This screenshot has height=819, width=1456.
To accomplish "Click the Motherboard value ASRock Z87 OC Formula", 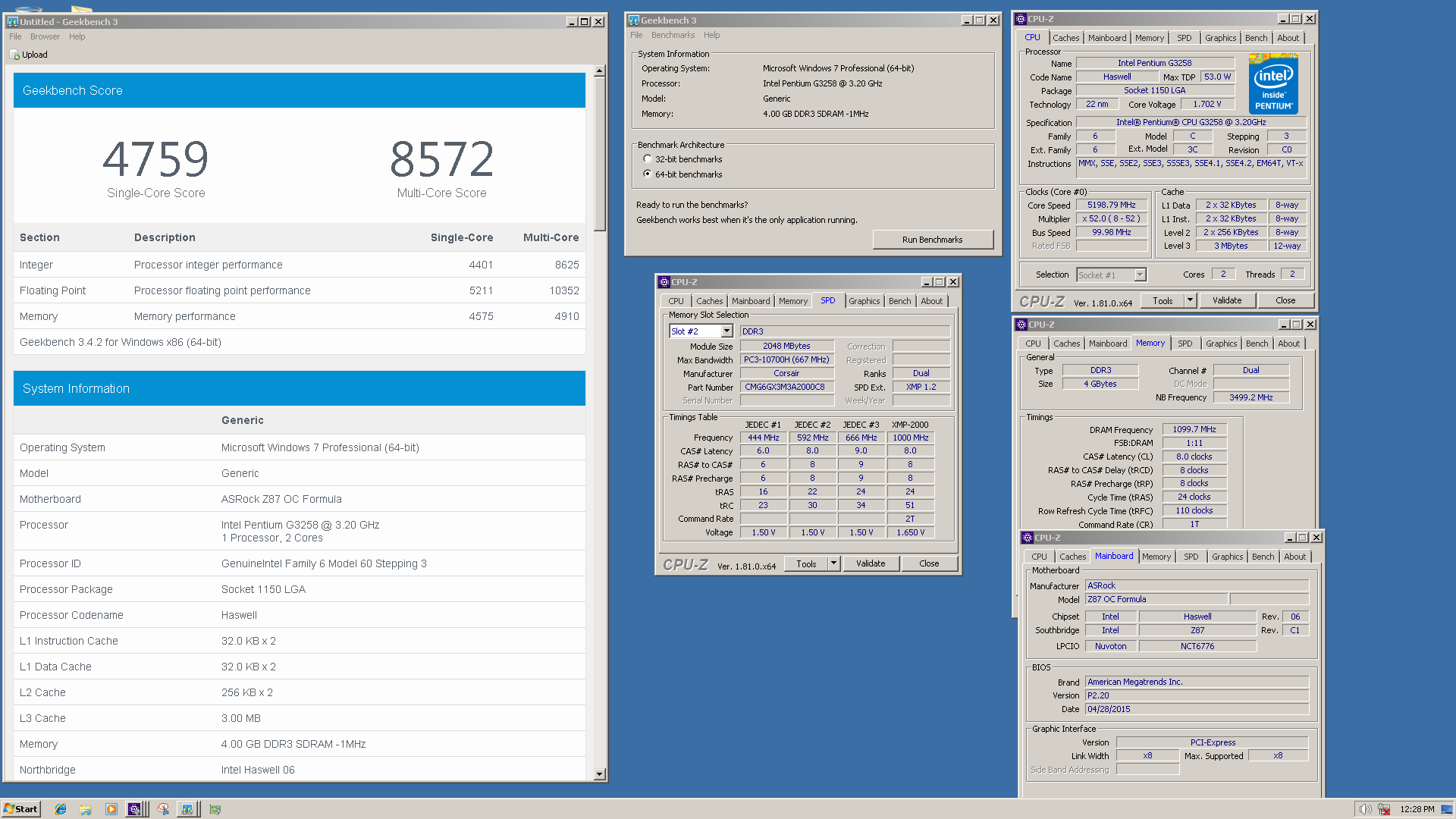I will pyautogui.click(x=281, y=499).
